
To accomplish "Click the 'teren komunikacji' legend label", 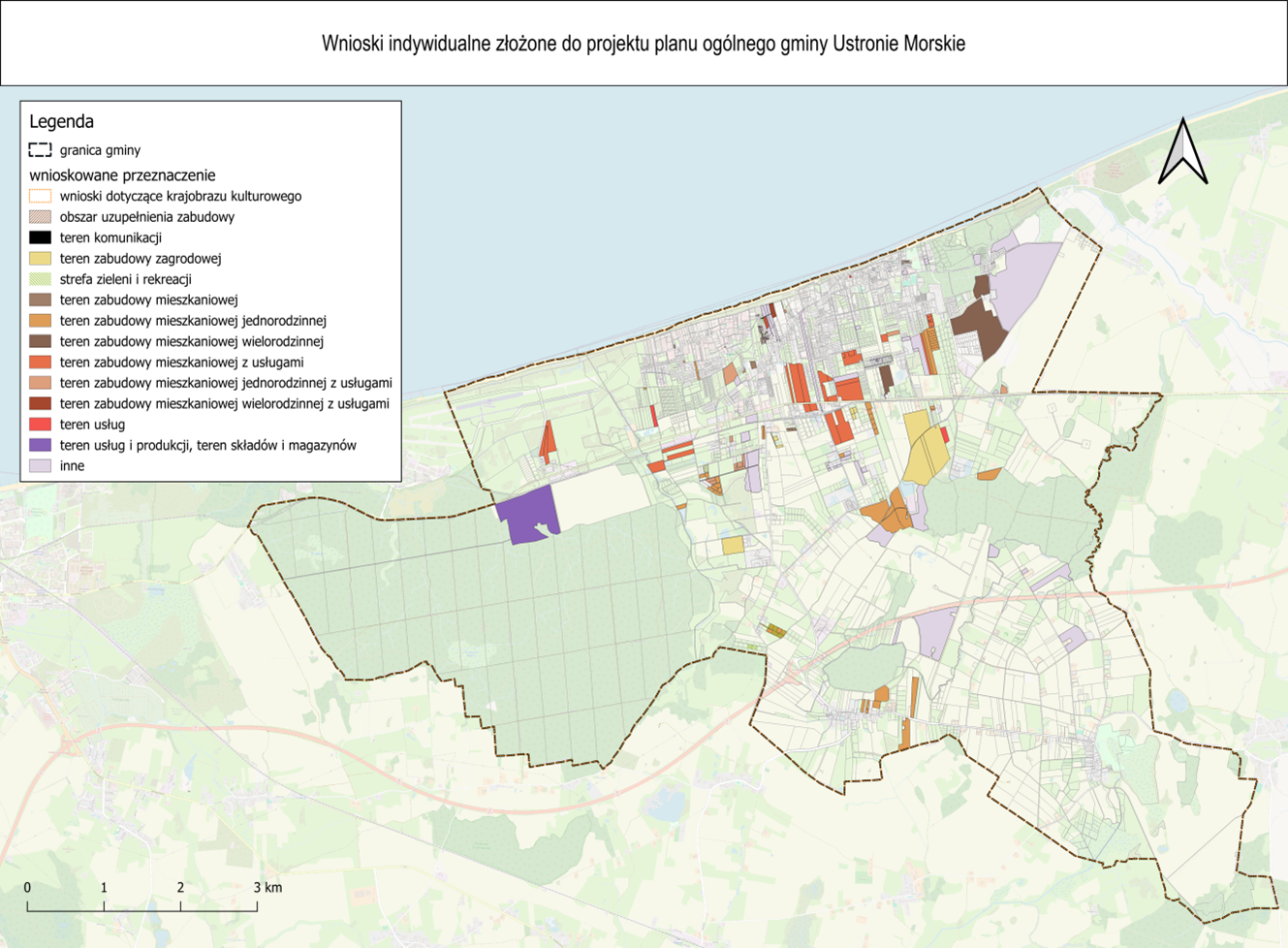I will coord(110,237).
